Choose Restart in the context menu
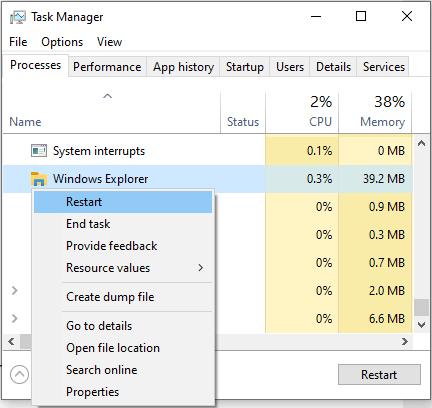The height and width of the screenshot is (408, 432). [x=123, y=202]
